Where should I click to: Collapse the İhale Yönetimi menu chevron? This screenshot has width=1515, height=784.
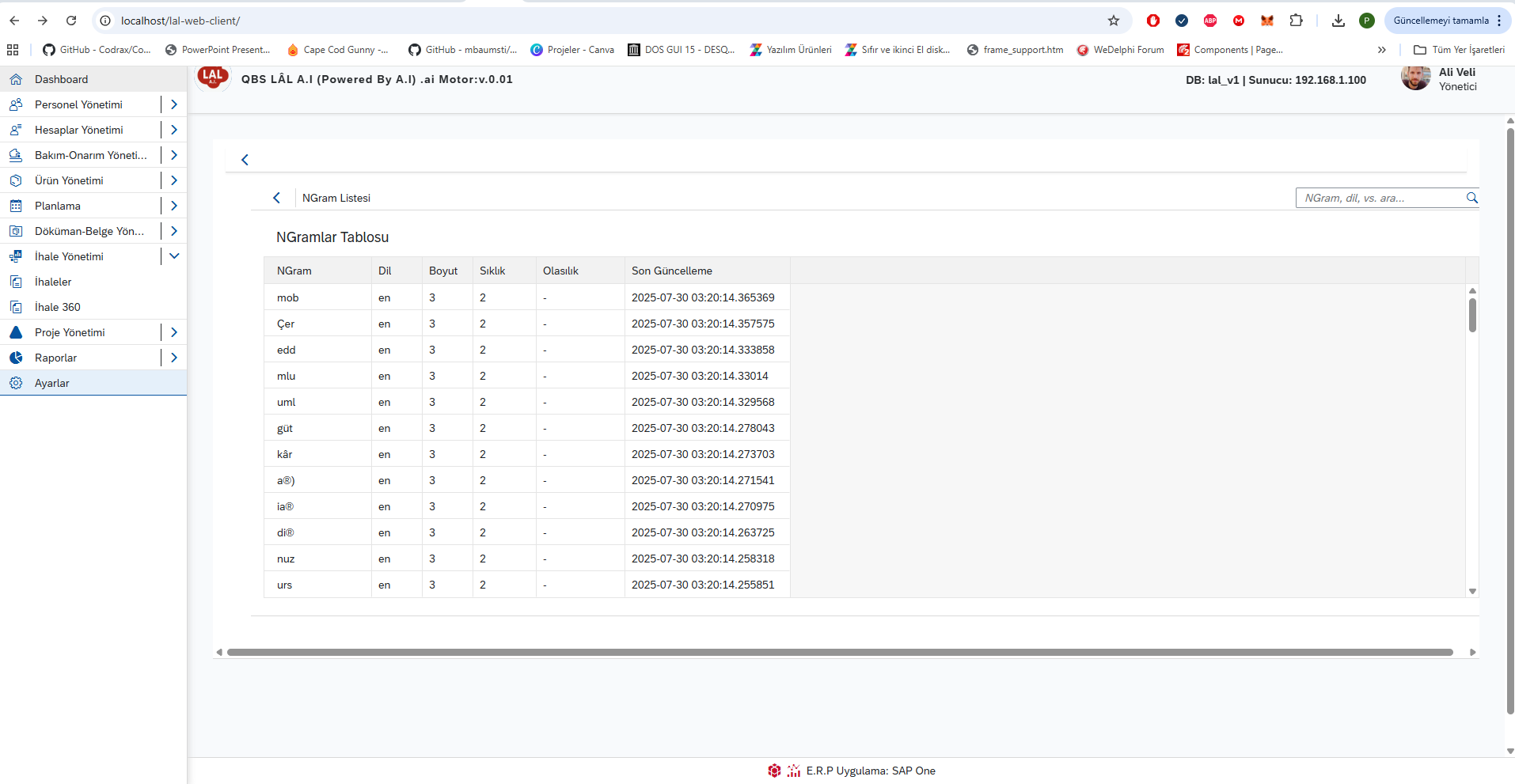click(174, 256)
